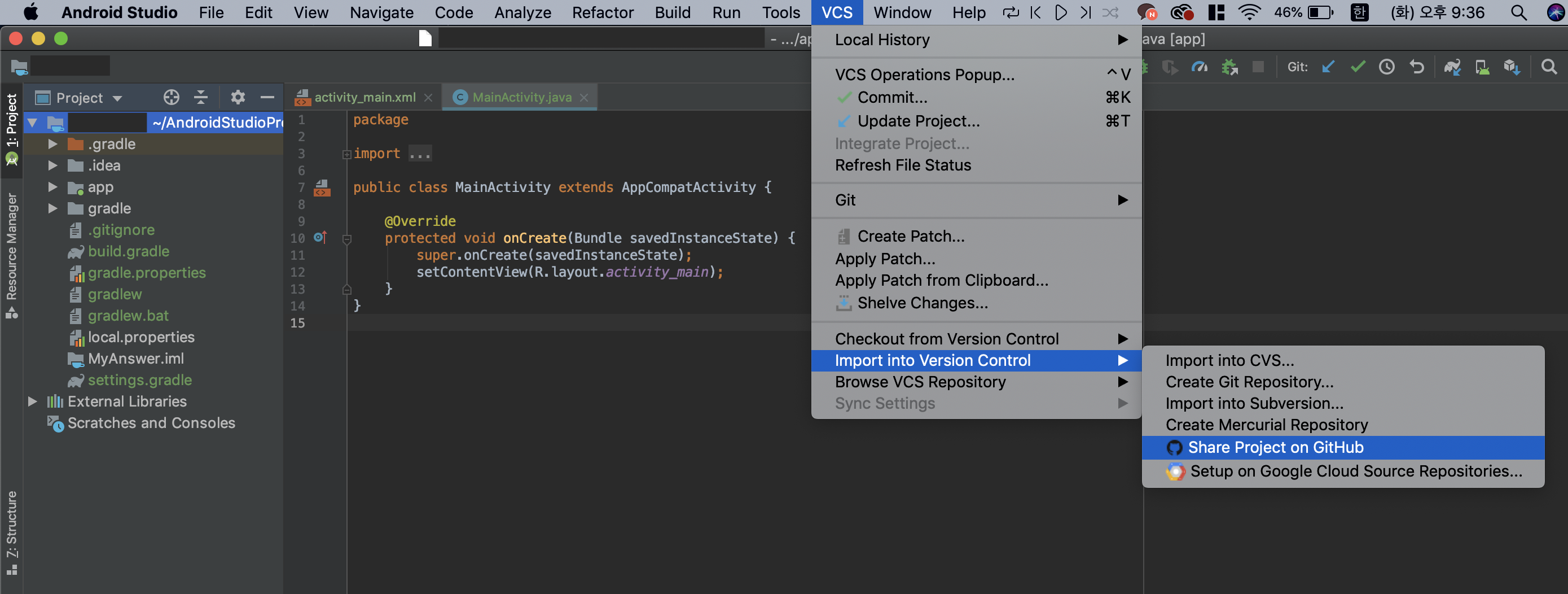Screen dimensions: 1568x594
Task: Collapse the project root node
Action: (x=33, y=123)
